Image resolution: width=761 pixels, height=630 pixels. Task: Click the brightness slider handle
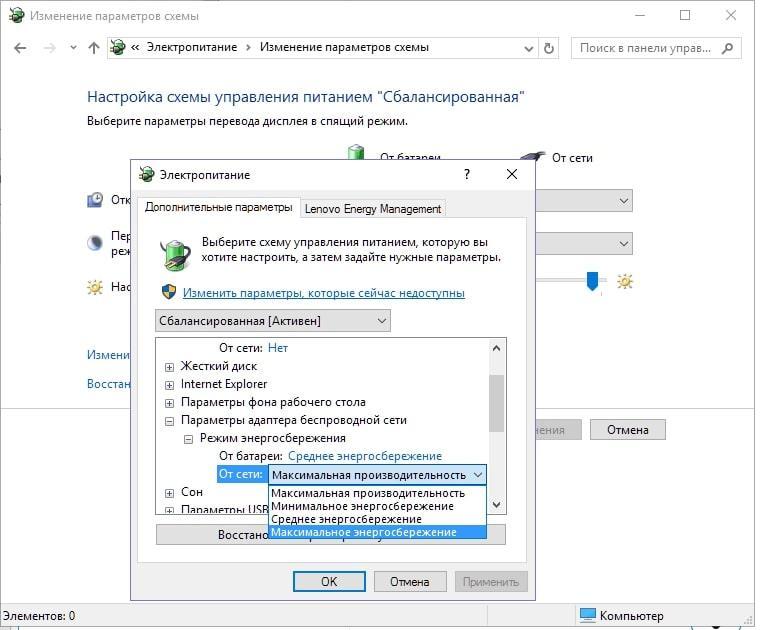[592, 281]
